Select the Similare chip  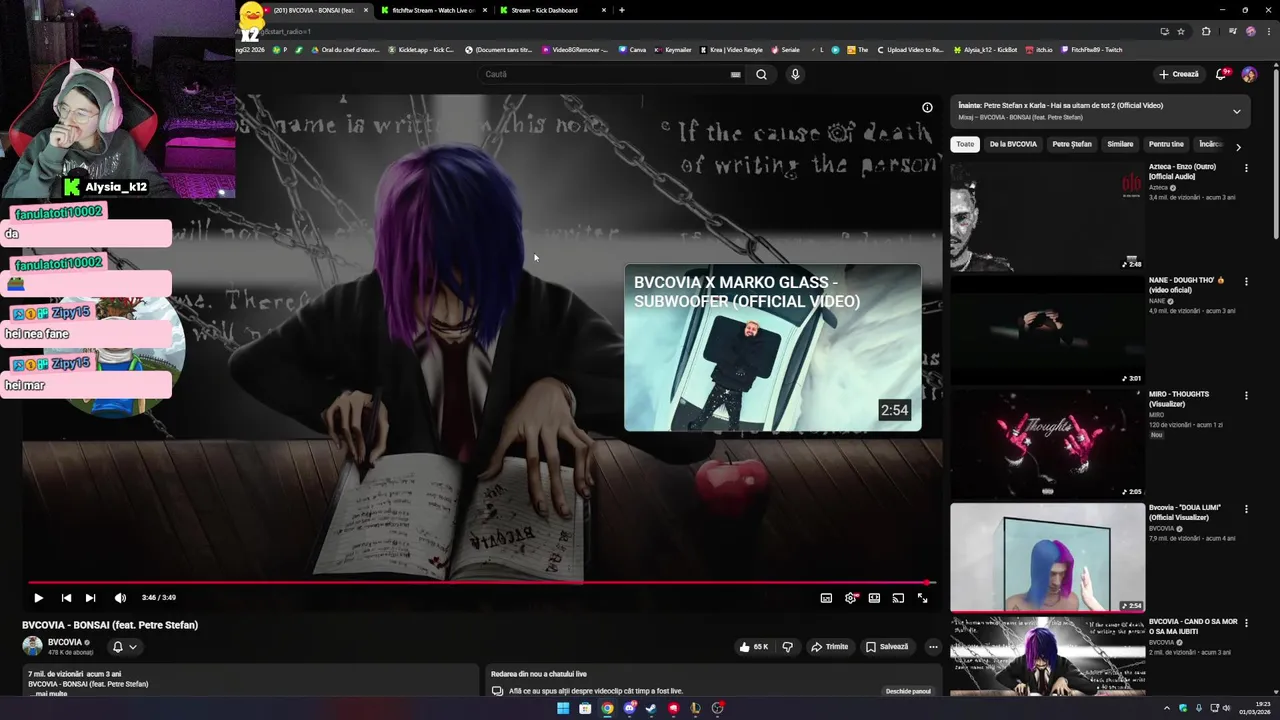click(1120, 144)
